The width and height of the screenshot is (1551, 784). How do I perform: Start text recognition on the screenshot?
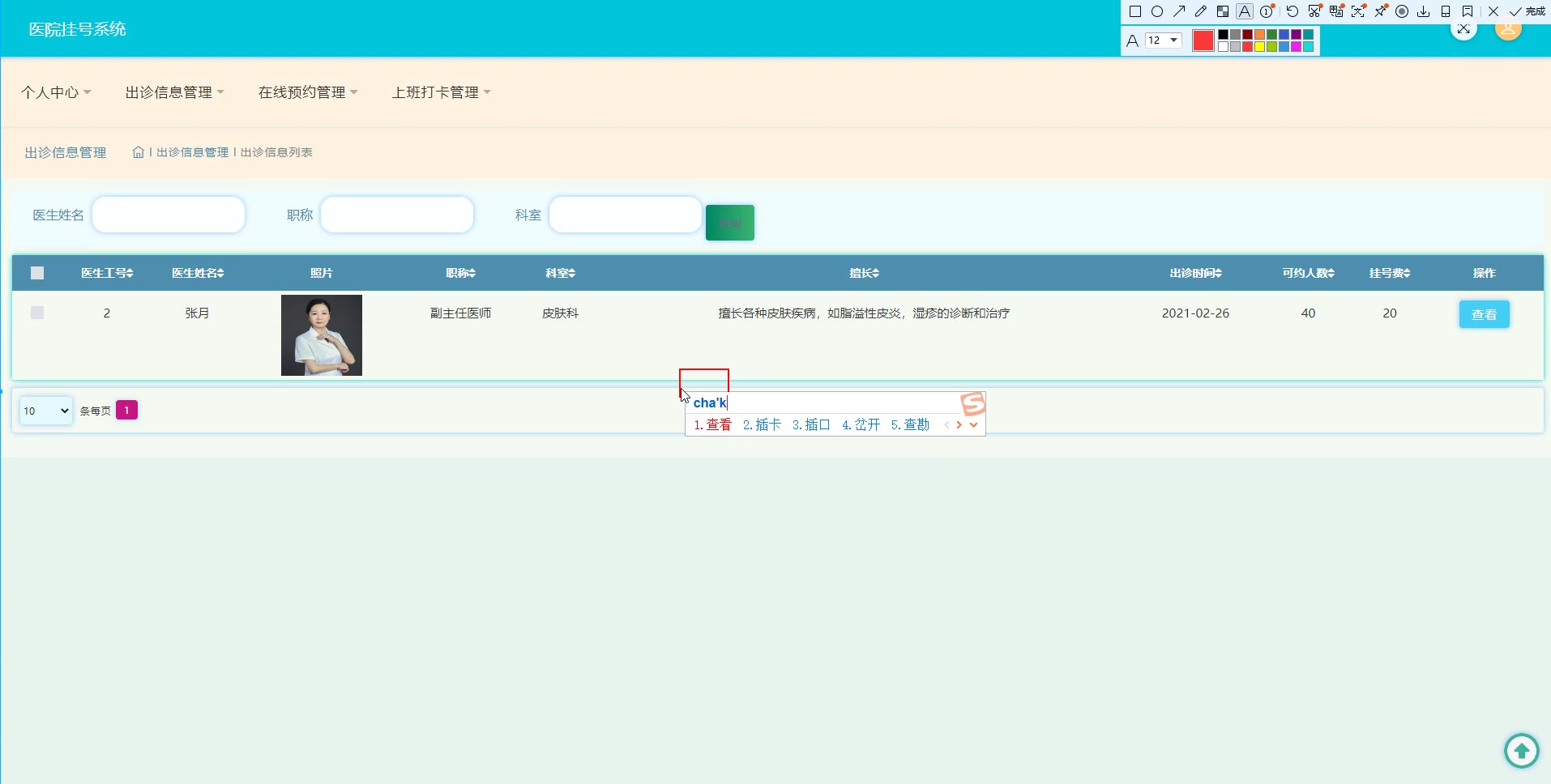pos(1358,11)
